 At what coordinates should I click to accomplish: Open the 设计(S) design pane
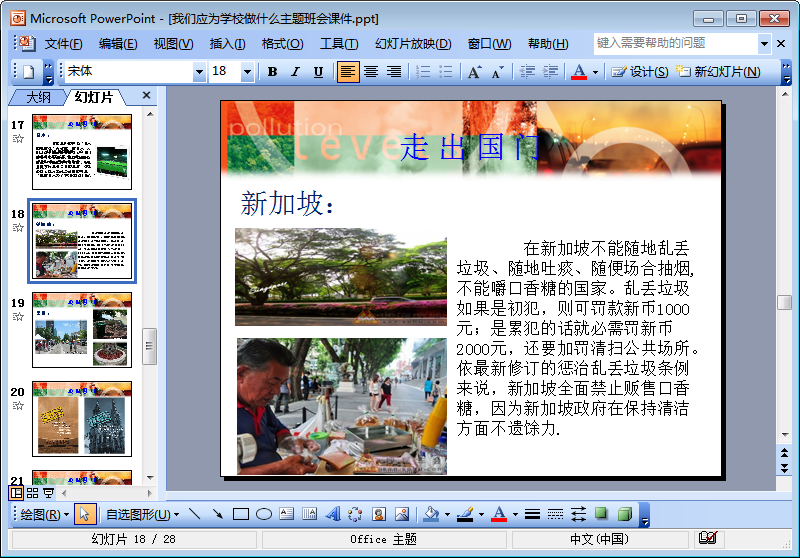pyautogui.click(x=640, y=72)
